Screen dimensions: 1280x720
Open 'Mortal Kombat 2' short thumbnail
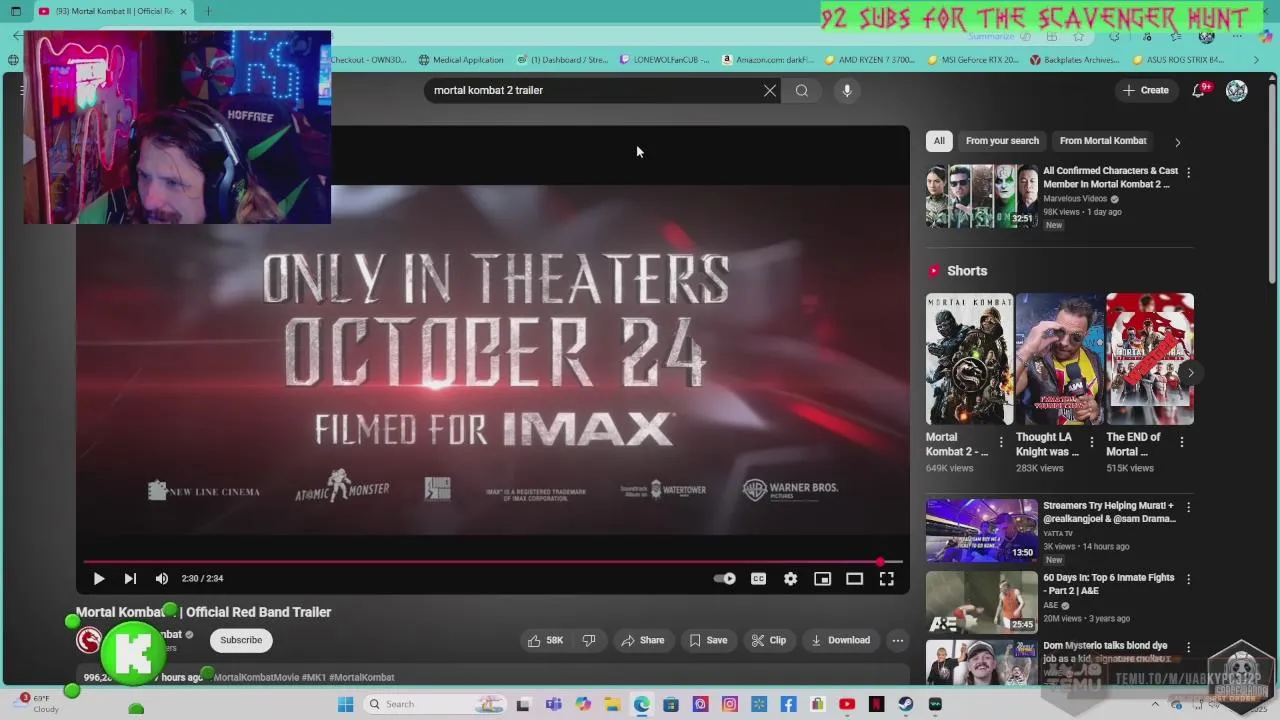tap(969, 359)
